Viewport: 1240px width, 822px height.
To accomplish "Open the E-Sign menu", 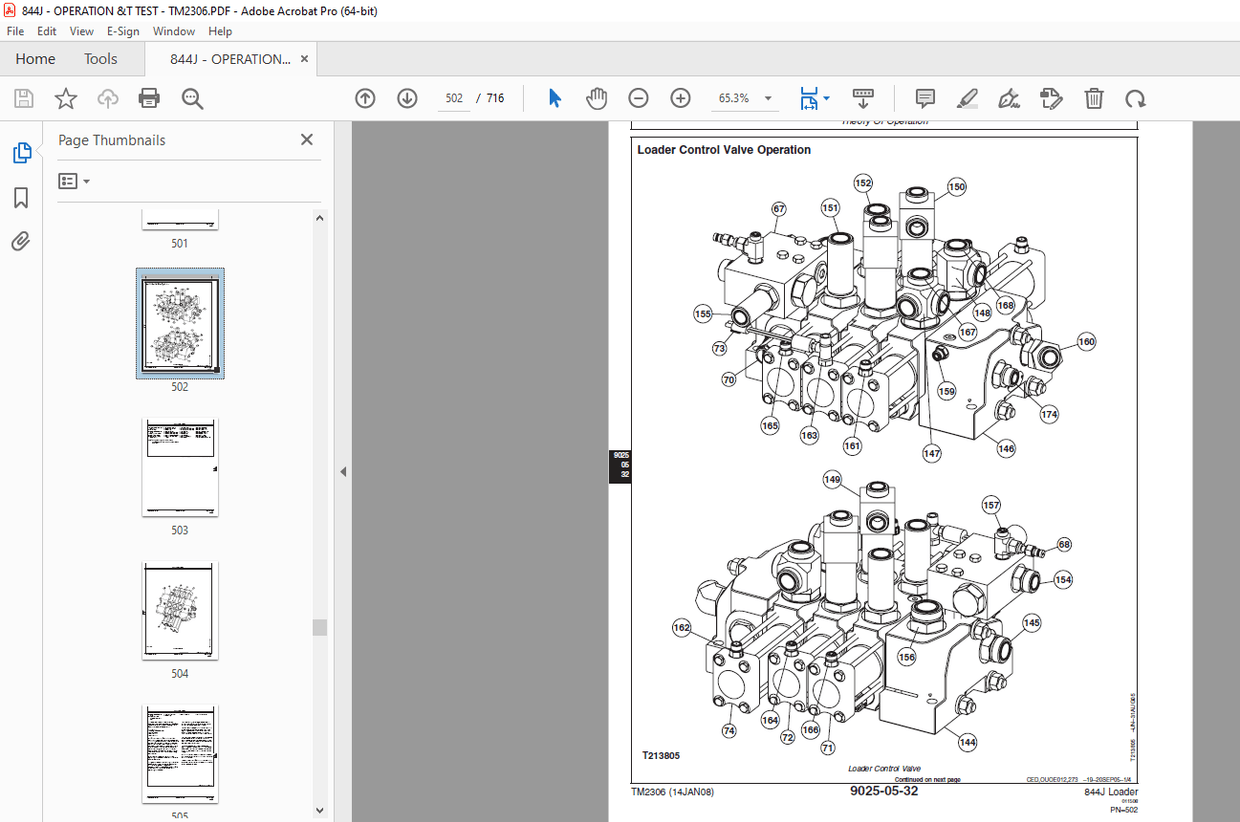I will (x=123, y=31).
